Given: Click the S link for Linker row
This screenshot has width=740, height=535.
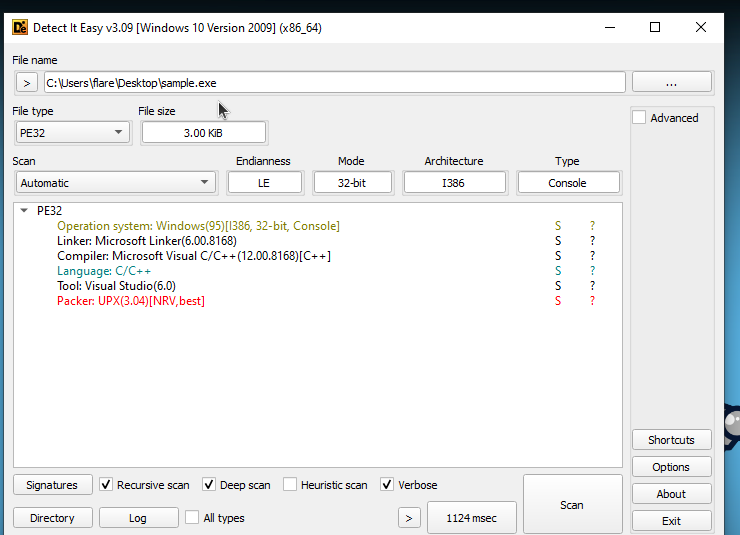Looking at the screenshot, I should pyautogui.click(x=558, y=241).
